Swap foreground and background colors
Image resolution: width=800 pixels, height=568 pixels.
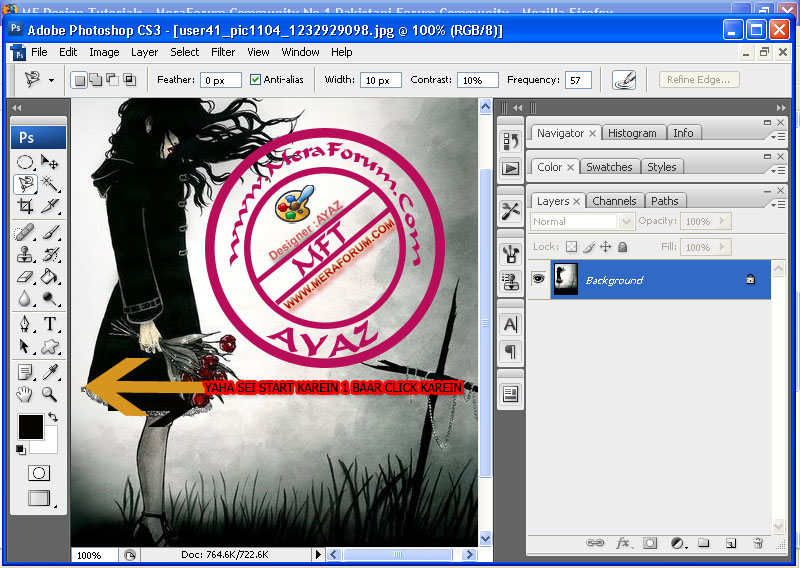click(53, 417)
